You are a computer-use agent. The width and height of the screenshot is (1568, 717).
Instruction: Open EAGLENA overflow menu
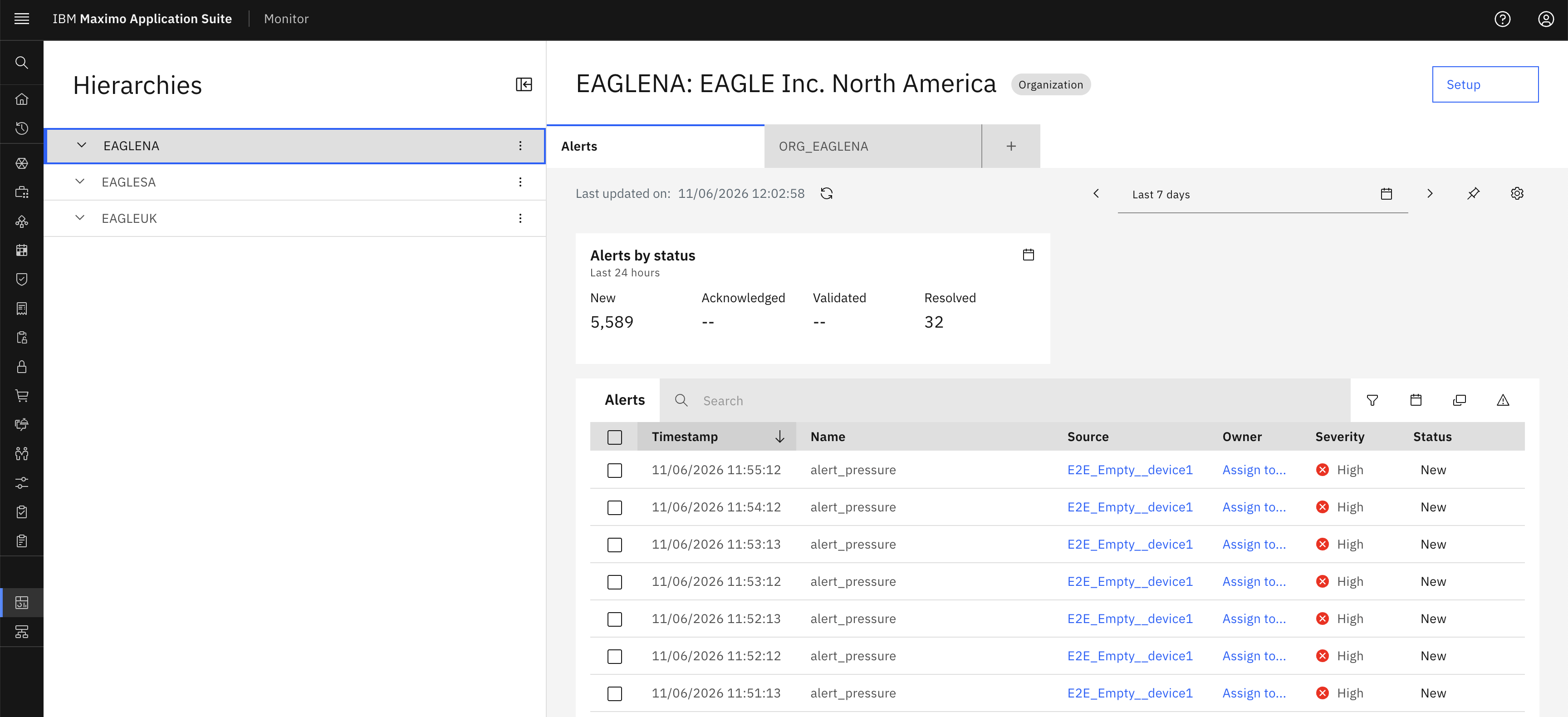tap(520, 146)
